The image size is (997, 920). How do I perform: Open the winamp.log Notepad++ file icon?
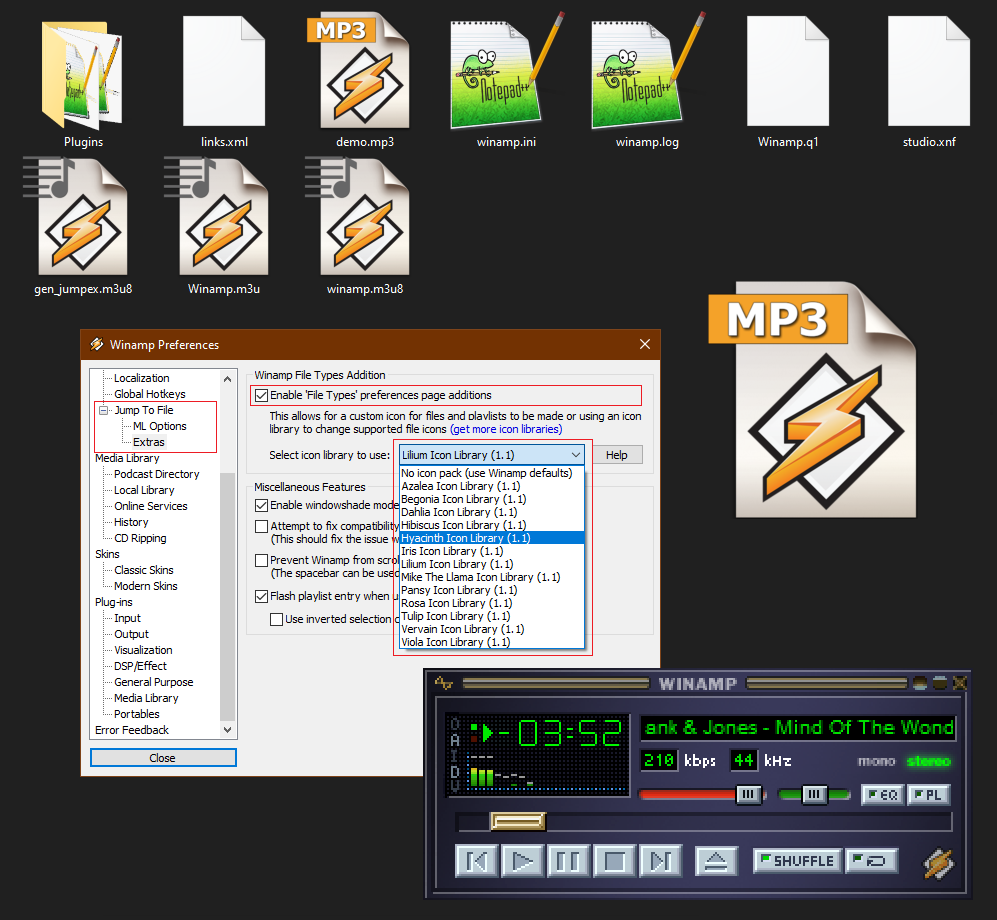coord(647,71)
